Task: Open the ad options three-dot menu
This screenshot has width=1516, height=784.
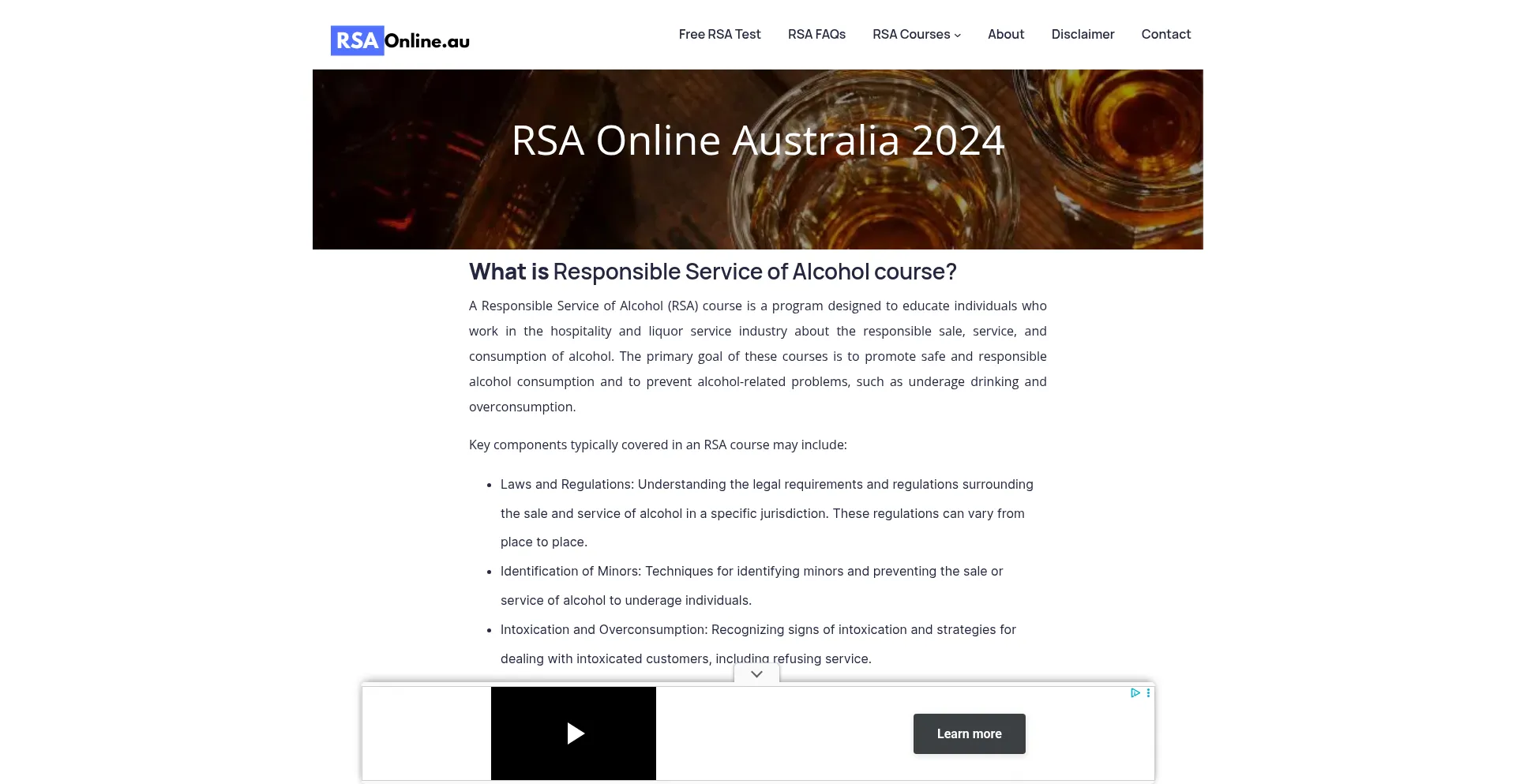Action: (1148, 693)
